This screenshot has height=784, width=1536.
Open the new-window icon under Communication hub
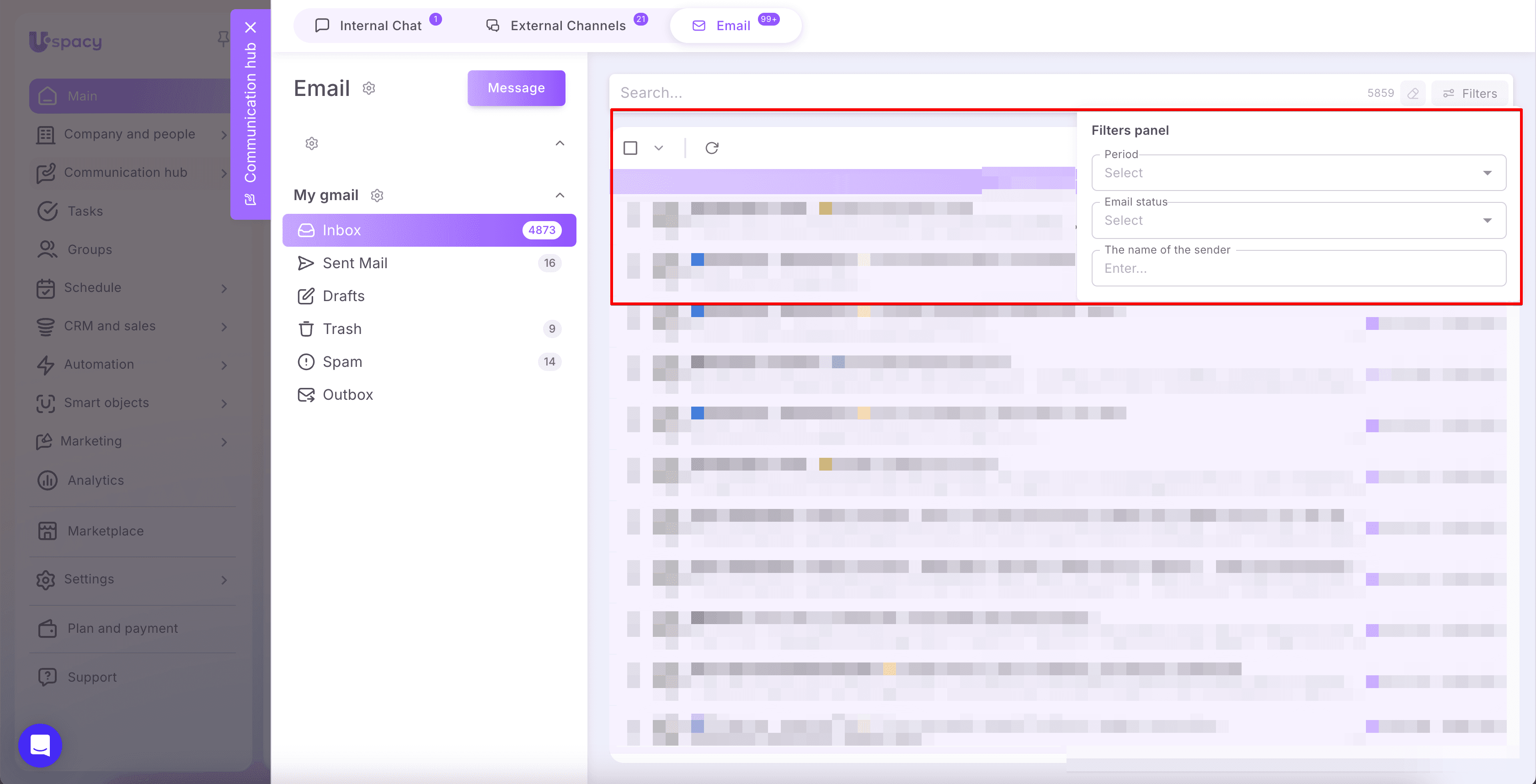click(x=251, y=199)
